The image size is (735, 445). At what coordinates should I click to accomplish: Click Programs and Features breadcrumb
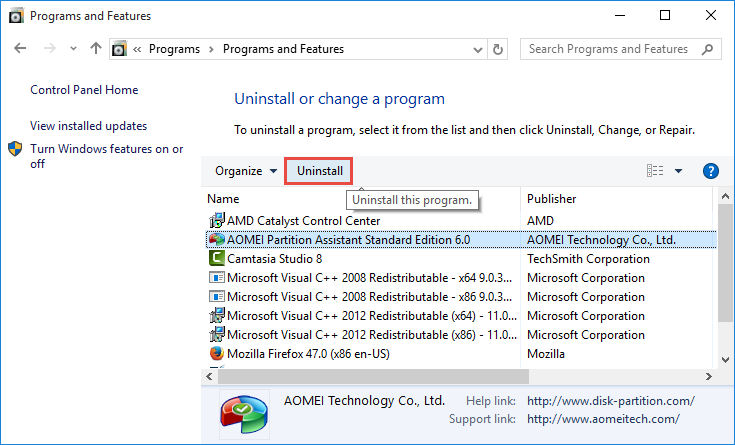(x=283, y=49)
